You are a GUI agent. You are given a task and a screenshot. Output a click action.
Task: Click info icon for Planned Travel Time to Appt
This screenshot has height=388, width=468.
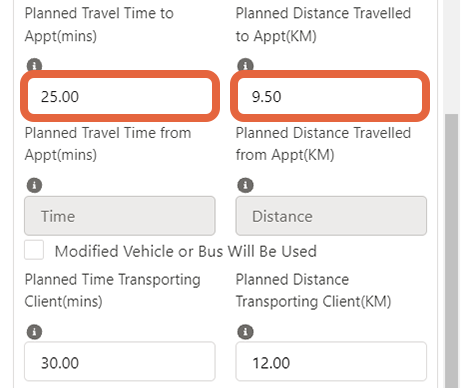click(34, 64)
